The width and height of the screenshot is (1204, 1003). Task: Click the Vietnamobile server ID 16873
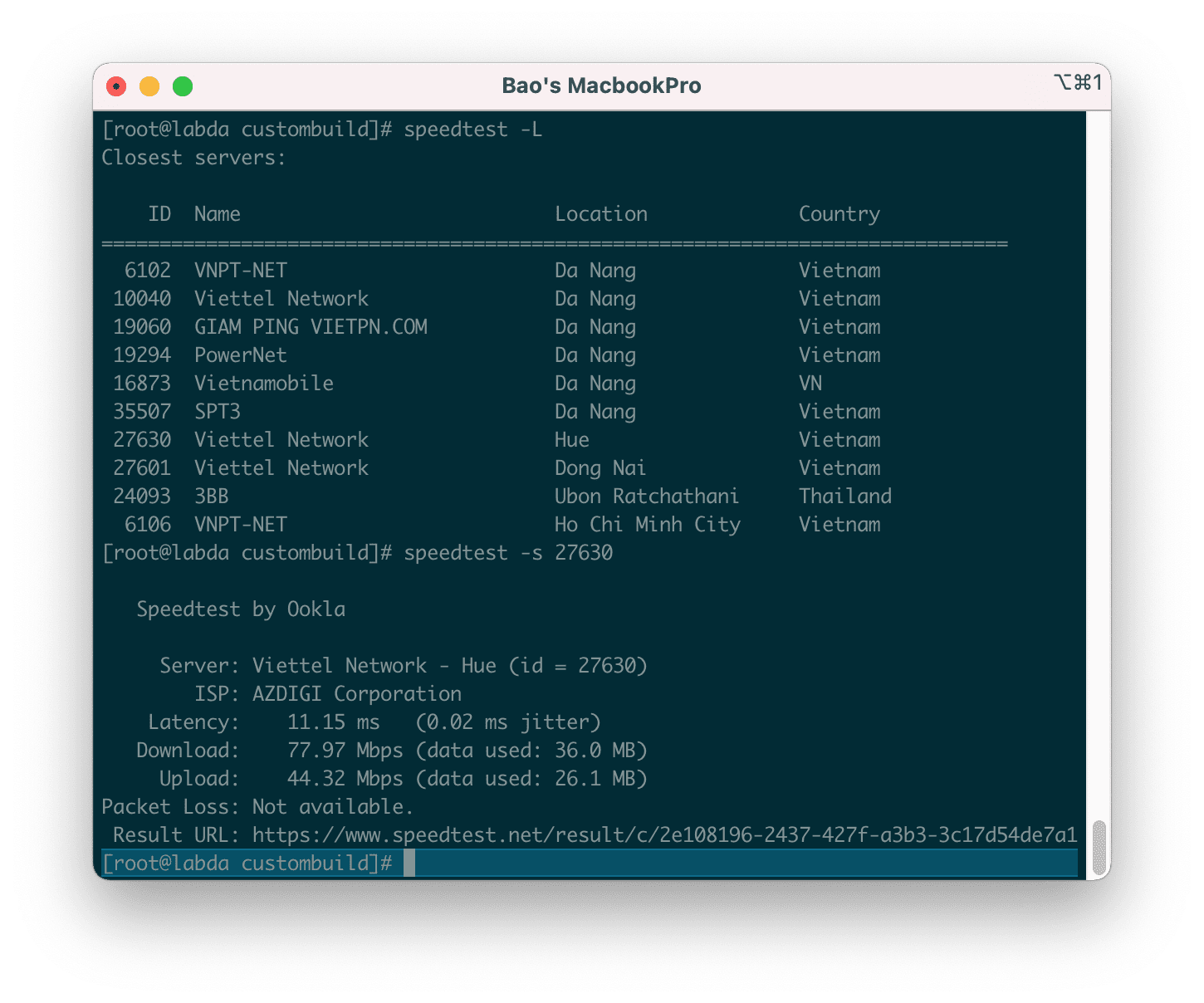click(141, 383)
